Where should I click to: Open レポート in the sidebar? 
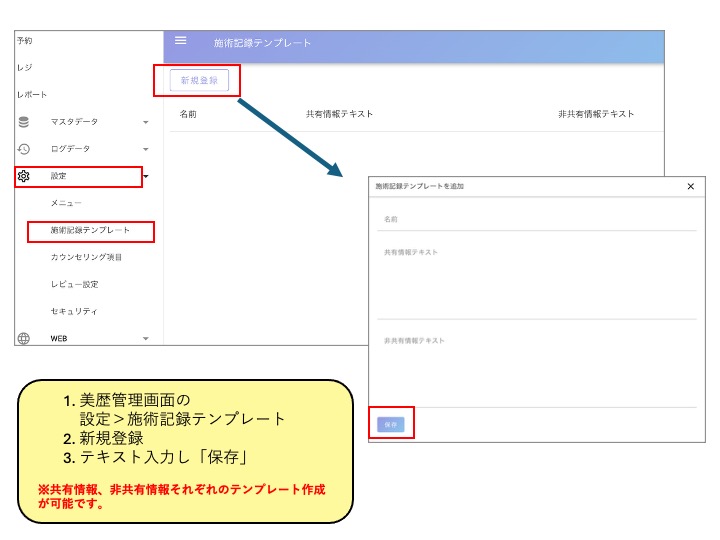click(31, 95)
